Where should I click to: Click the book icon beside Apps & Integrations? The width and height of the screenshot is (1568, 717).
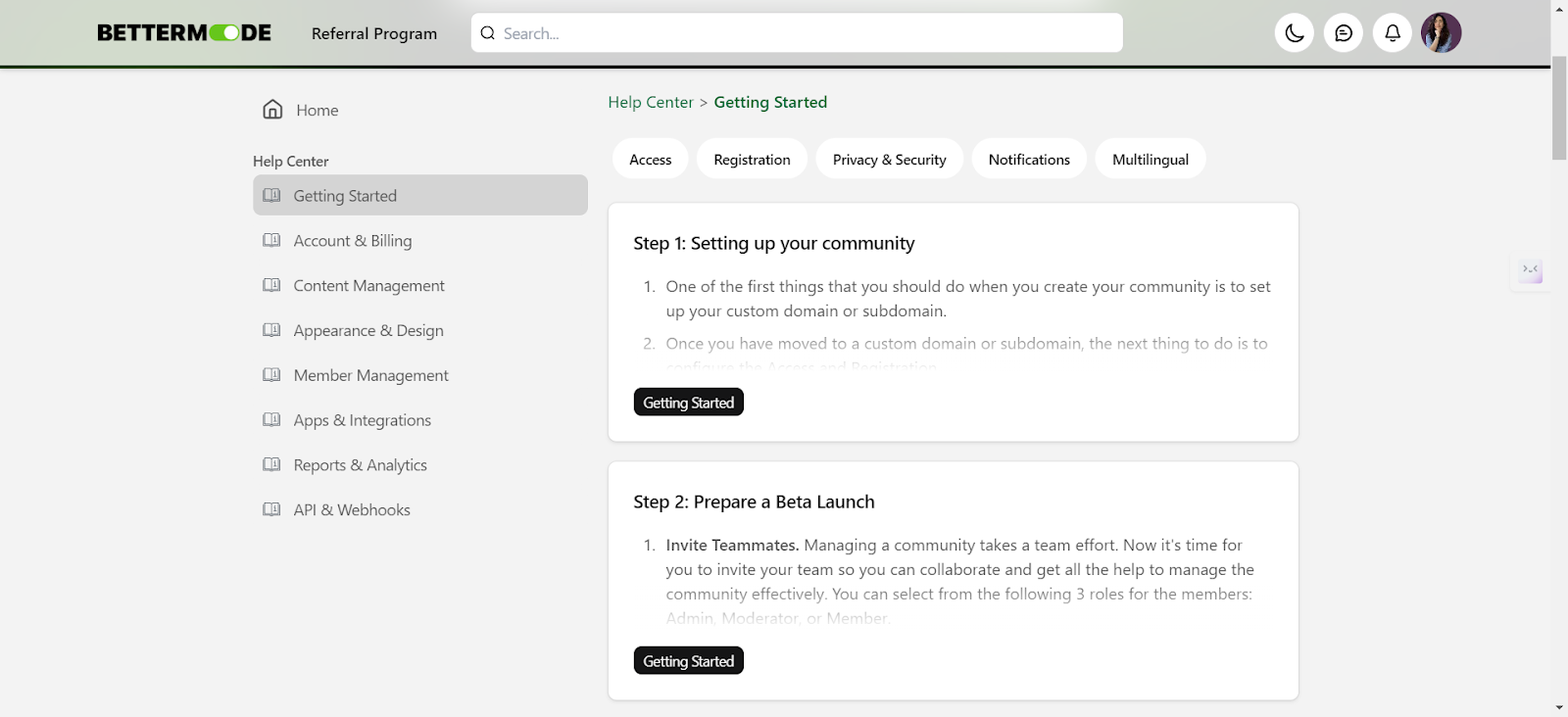(271, 419)
